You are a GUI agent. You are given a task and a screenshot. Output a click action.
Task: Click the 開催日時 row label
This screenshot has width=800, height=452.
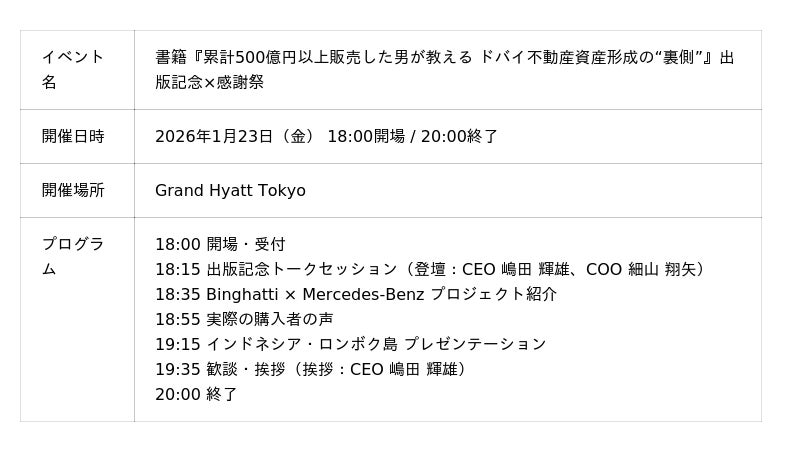point(72,136)
